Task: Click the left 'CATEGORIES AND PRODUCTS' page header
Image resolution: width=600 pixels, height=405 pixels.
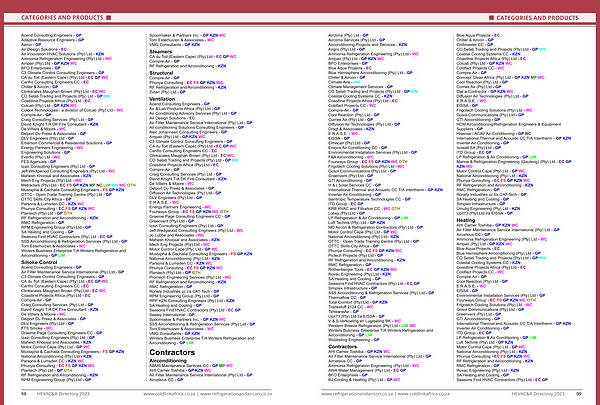Action: [x=62, y=18]
